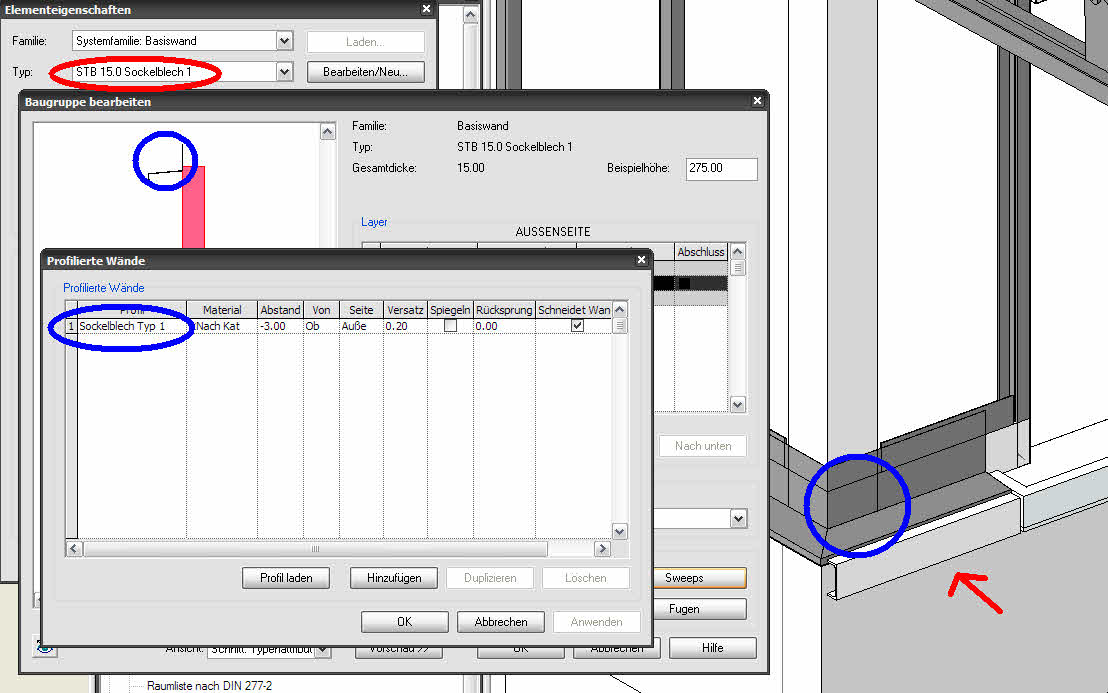Click the Hinzufügen button
The width and height of the screenshot is (1108, 693).
[x=394, y=578]
